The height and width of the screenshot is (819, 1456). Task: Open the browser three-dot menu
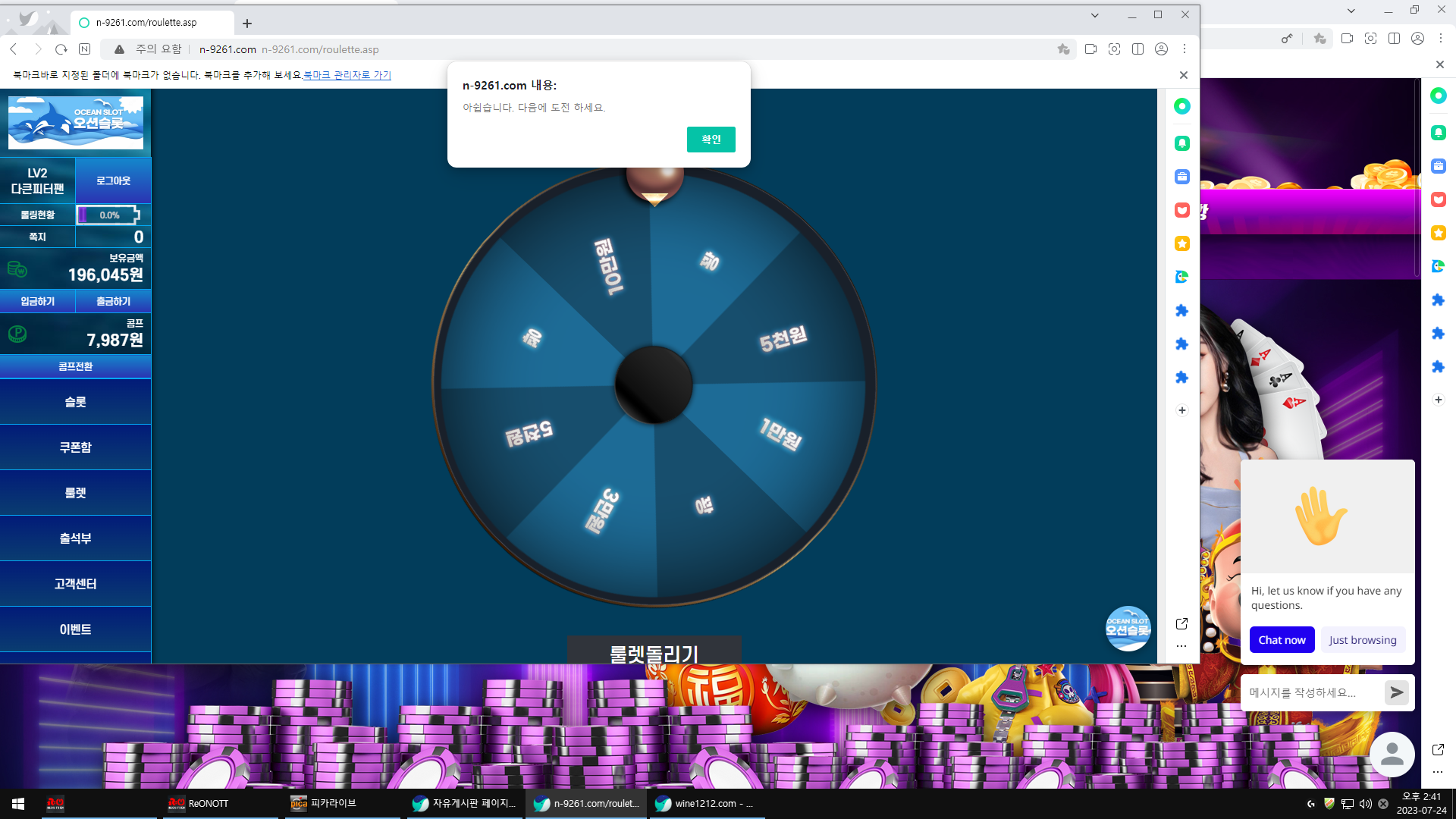(x=1185, y=49)
